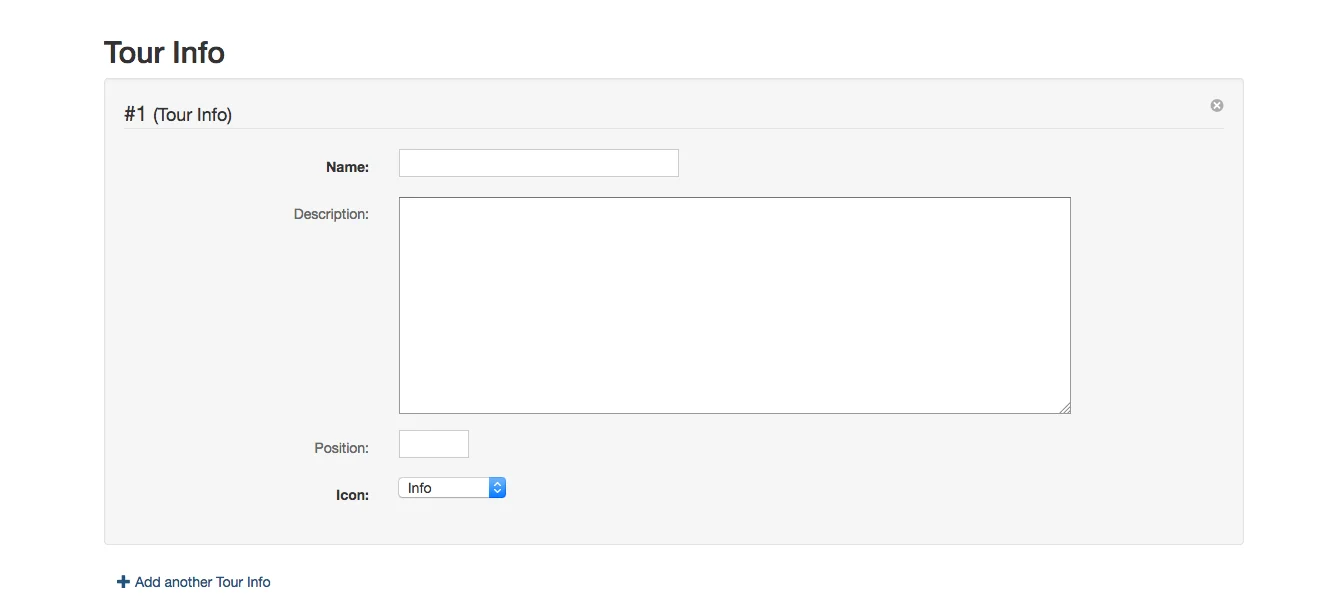The height and width of the screenshot is (609, 1324).
Task: Click the empty gray area below the Icon row
Action: coord(674,523)
